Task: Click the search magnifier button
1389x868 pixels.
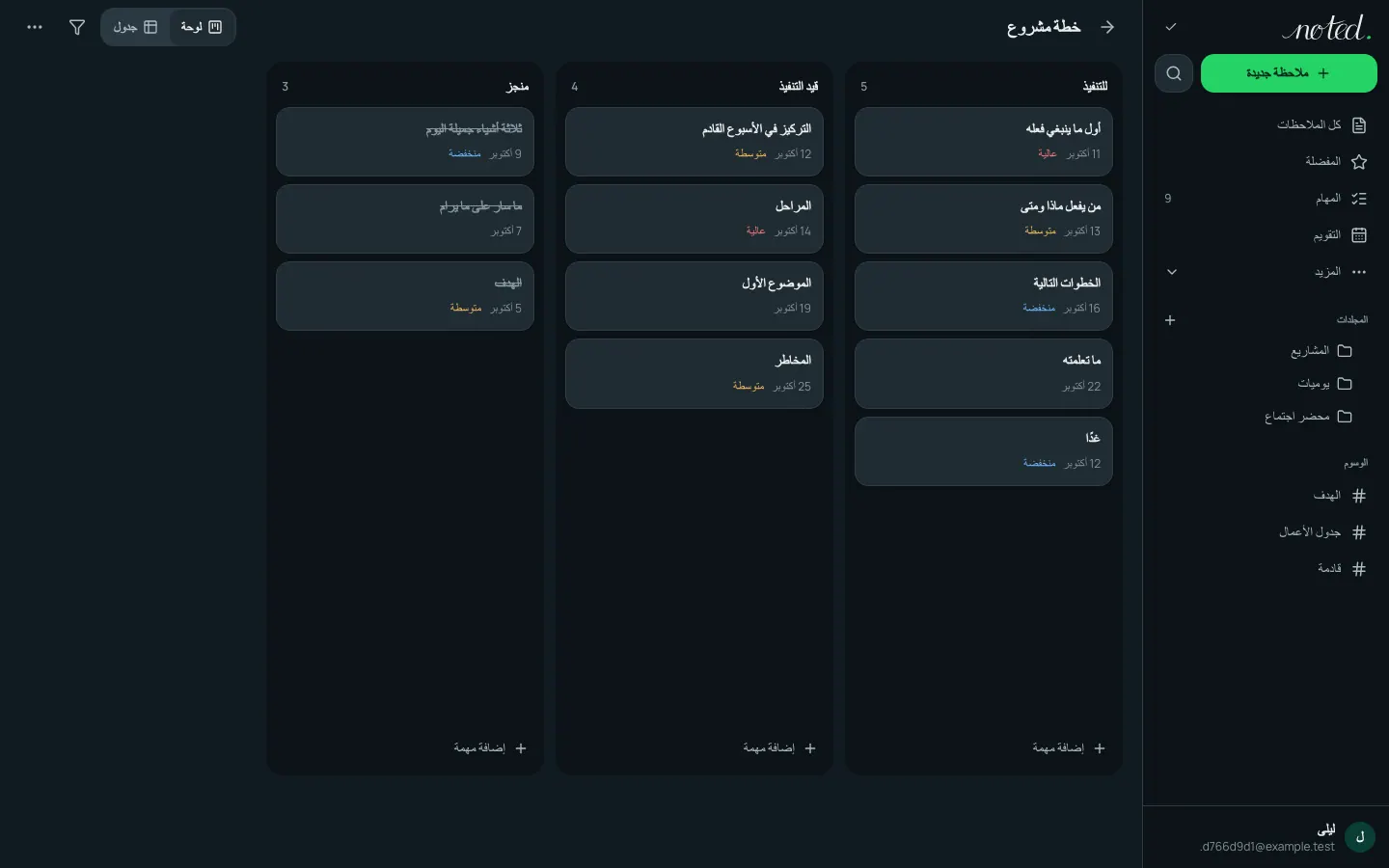Action: pyautogui.click(x=1174, y=73)
